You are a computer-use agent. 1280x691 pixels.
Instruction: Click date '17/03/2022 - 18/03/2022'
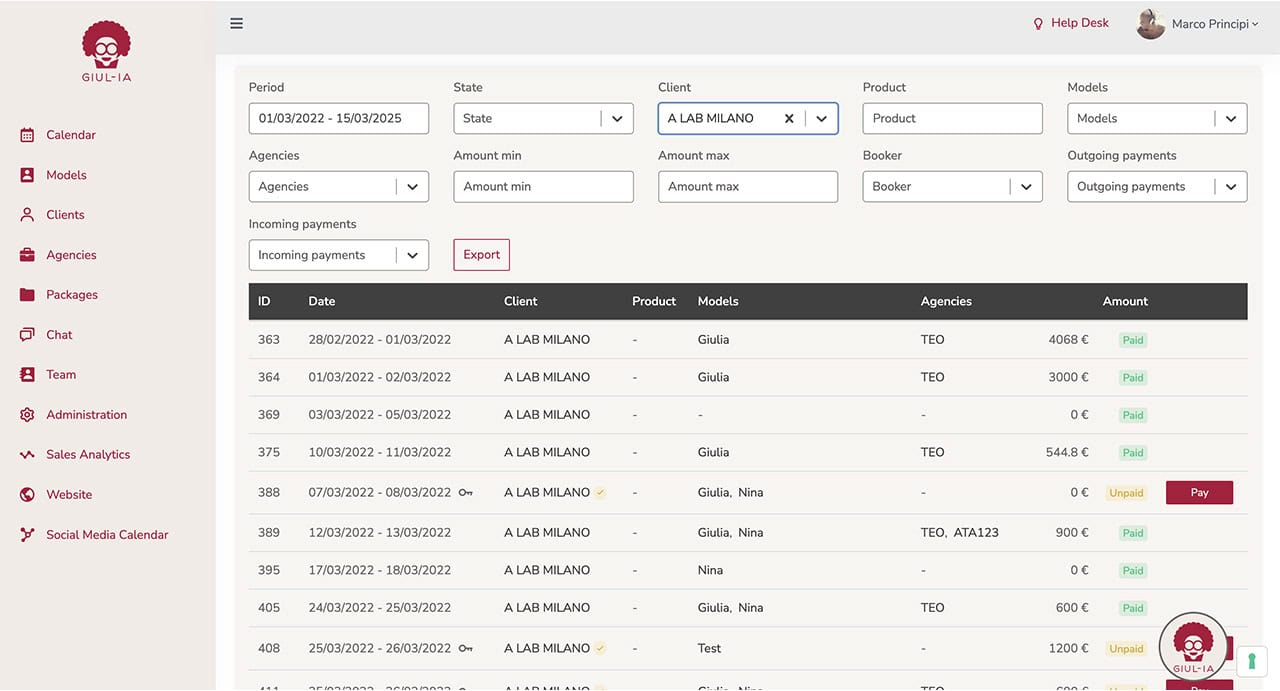click(x=380, y=571)
